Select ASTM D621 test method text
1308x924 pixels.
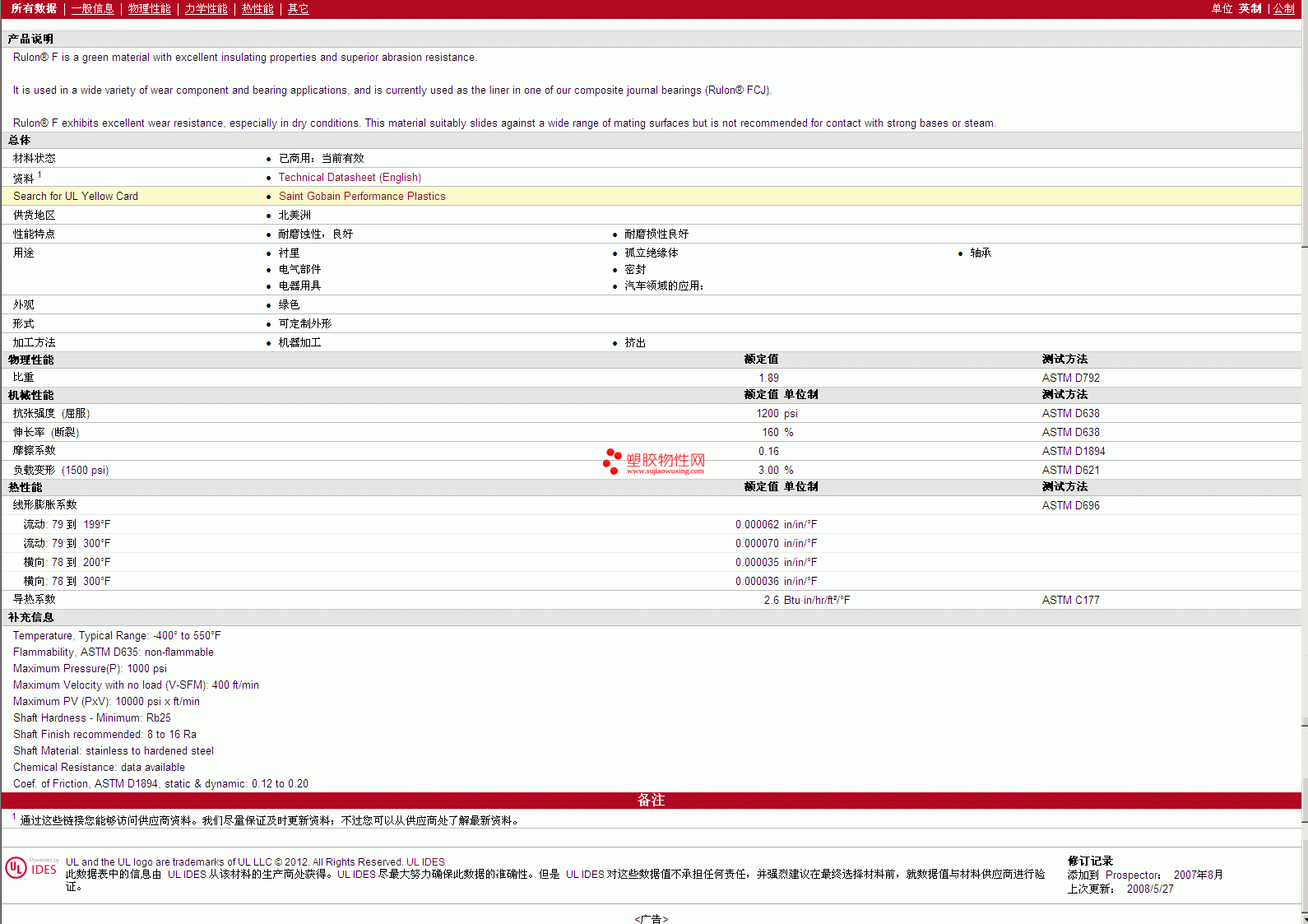click(x=1070, y=470)
